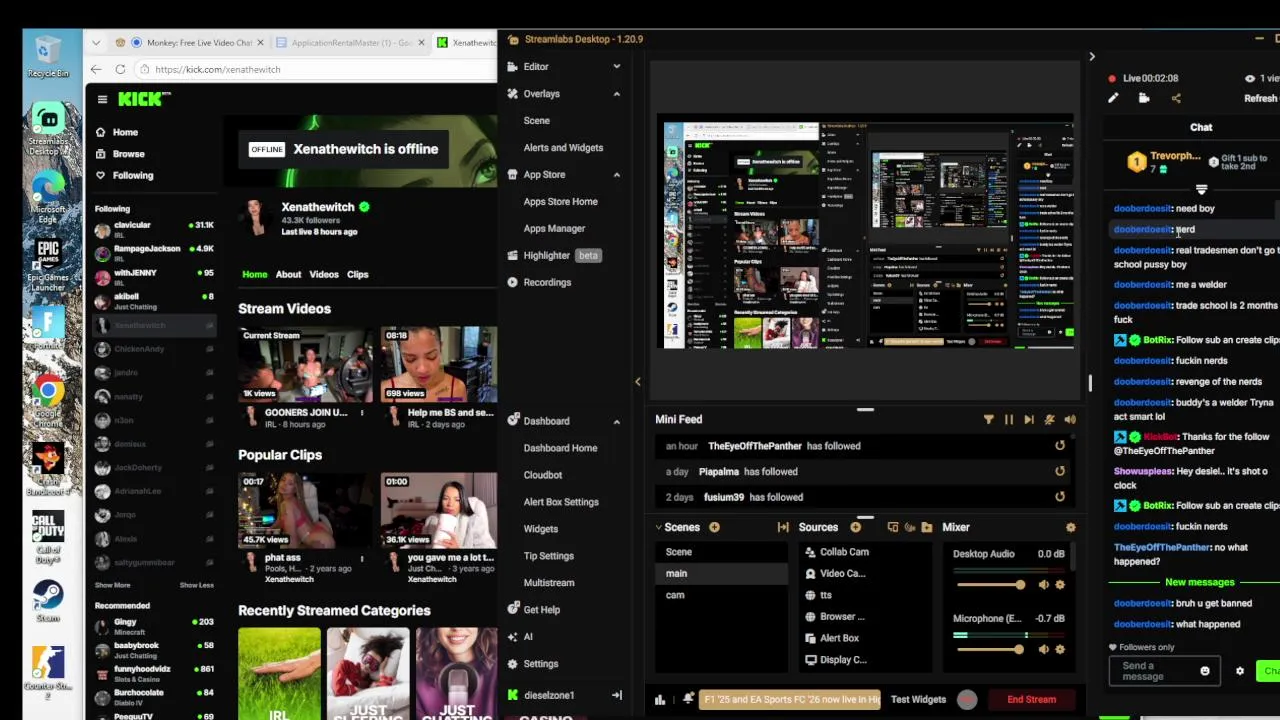Replay the fusium39 follow alert
Screen dimensions: 1280x720
tap(1060, 496)
